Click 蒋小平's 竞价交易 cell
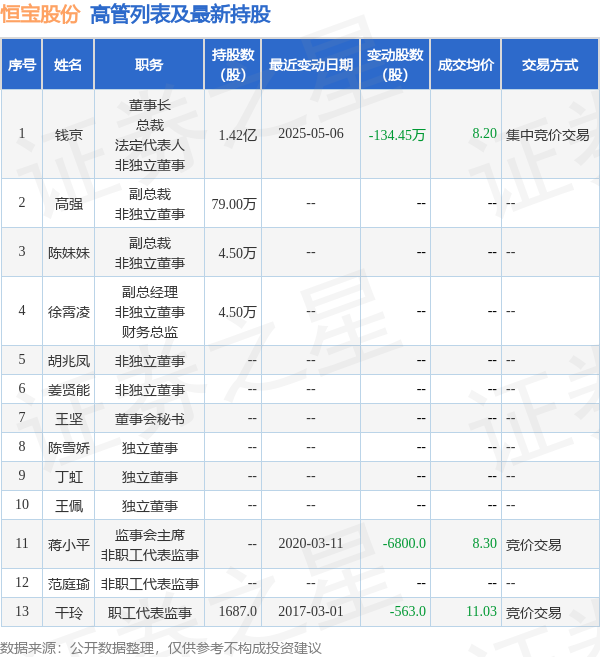 533,545
